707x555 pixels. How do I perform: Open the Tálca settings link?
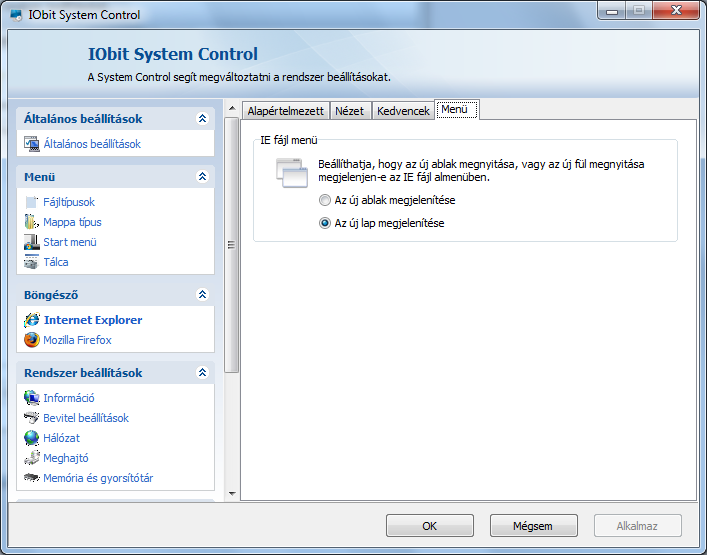click(x=56, y=262)
